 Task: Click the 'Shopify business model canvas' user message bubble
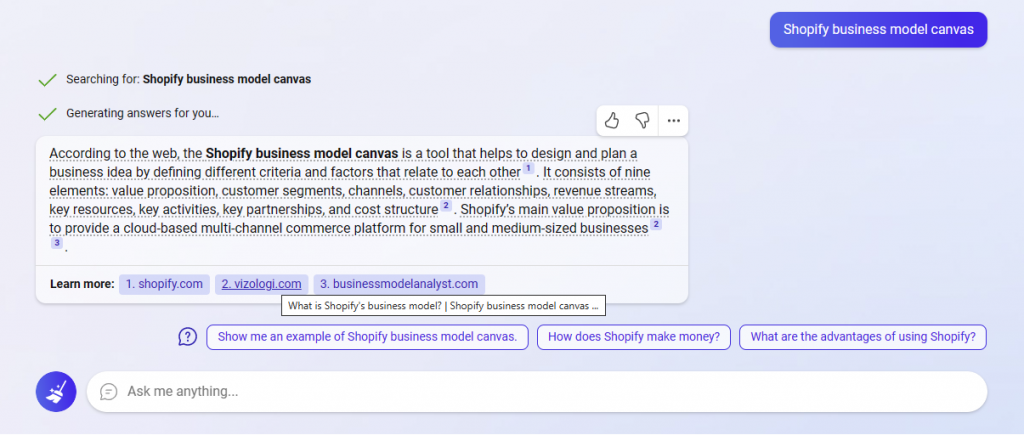878,29
